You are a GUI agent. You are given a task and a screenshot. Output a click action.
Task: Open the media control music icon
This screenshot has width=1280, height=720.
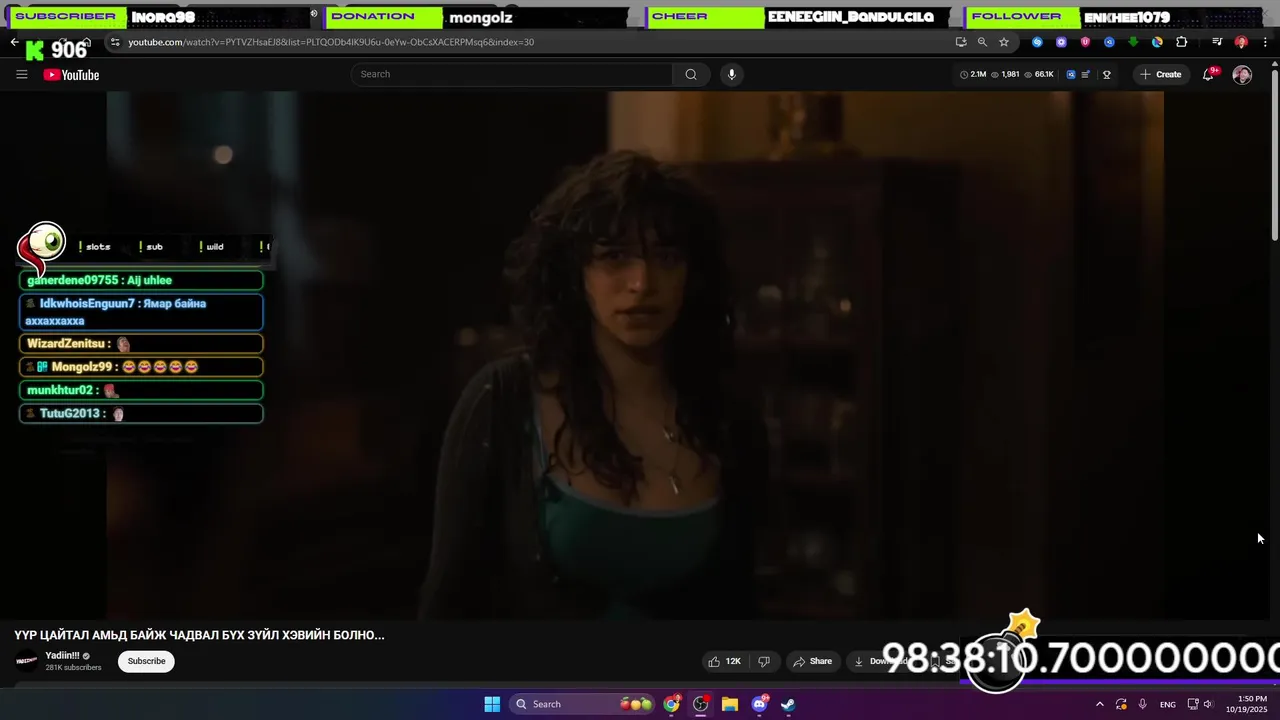pyautogui.click(x=1217, y=42)
